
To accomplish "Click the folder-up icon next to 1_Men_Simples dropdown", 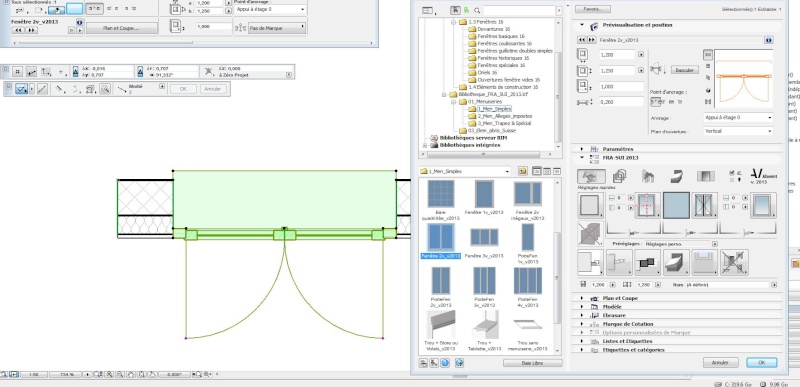I will (522, 171).
